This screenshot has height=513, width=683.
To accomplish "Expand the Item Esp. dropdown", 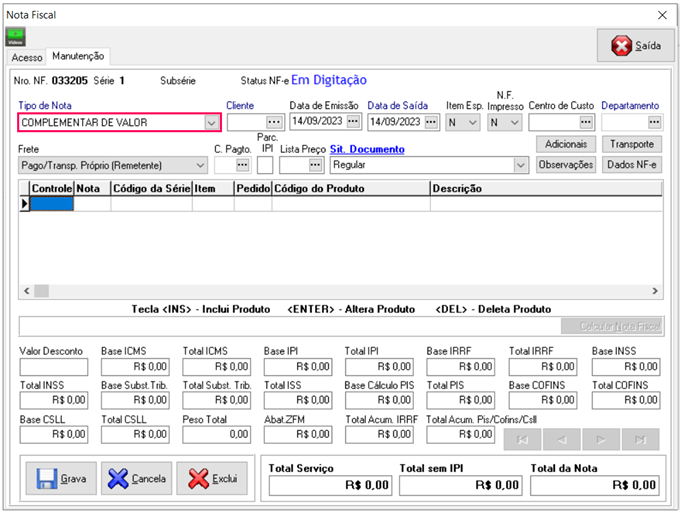I will point(472,122).
